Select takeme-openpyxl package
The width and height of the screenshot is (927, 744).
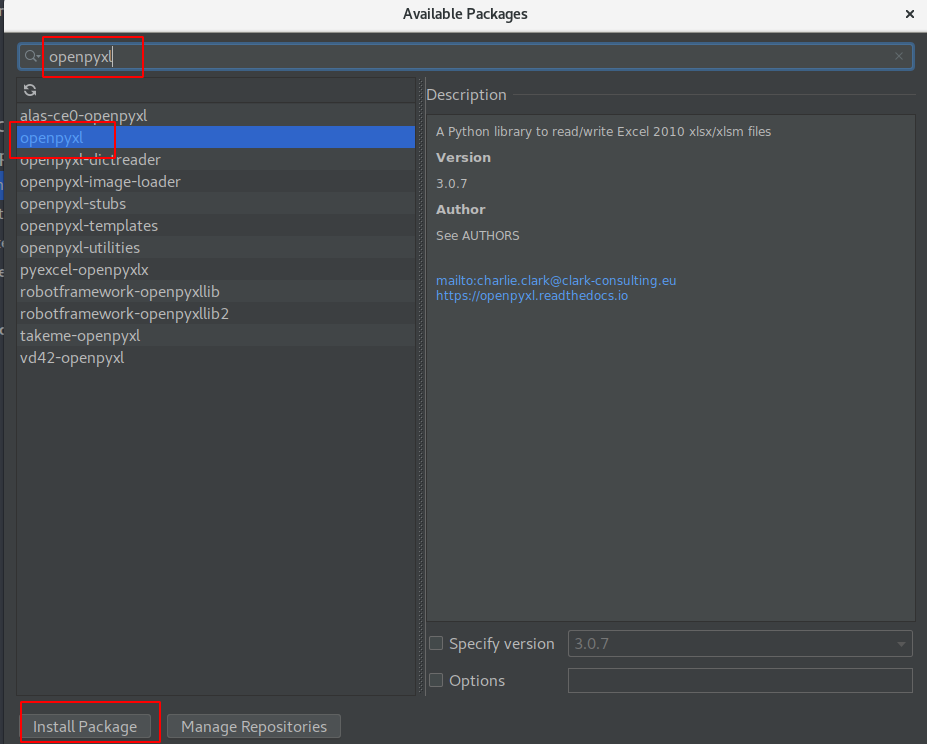(x=216, y=335)
